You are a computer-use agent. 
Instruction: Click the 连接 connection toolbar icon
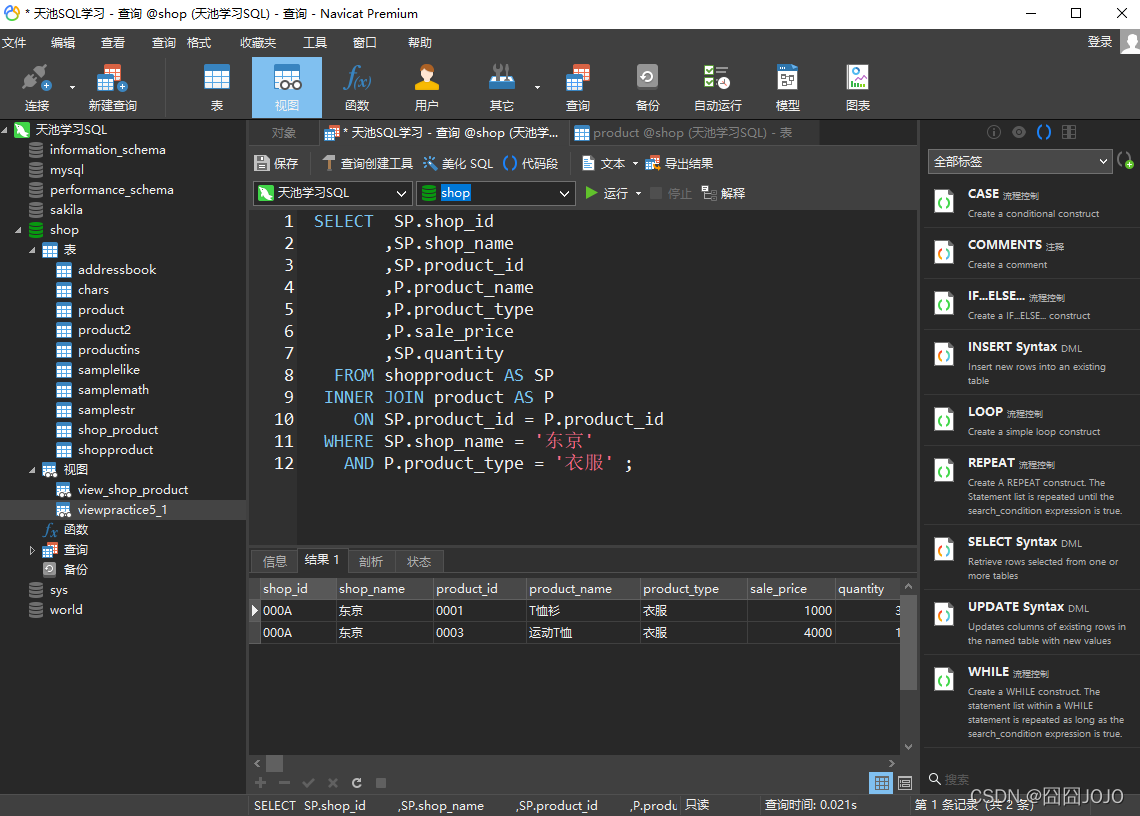[x=36, y=87]
